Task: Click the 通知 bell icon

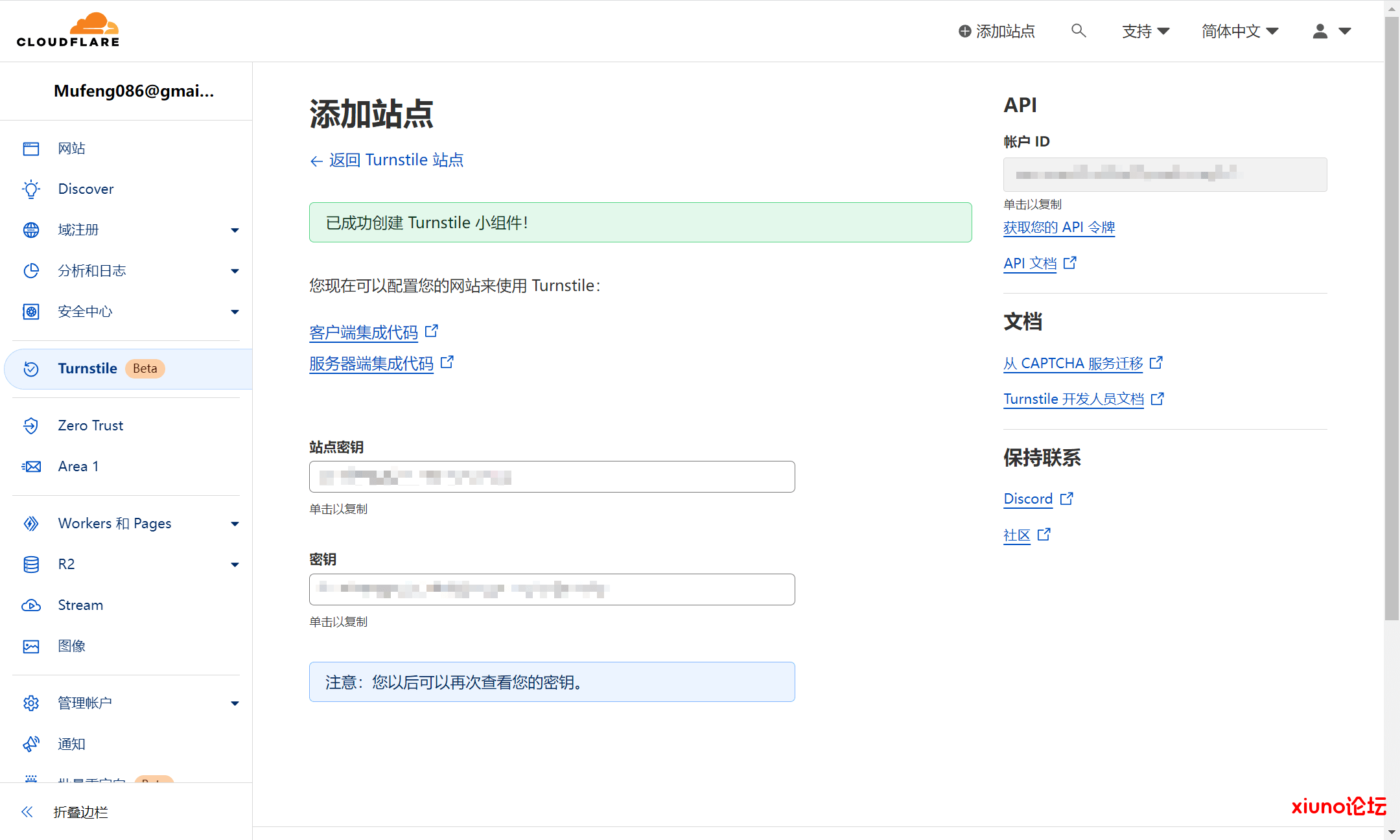Action: [30, 743]
